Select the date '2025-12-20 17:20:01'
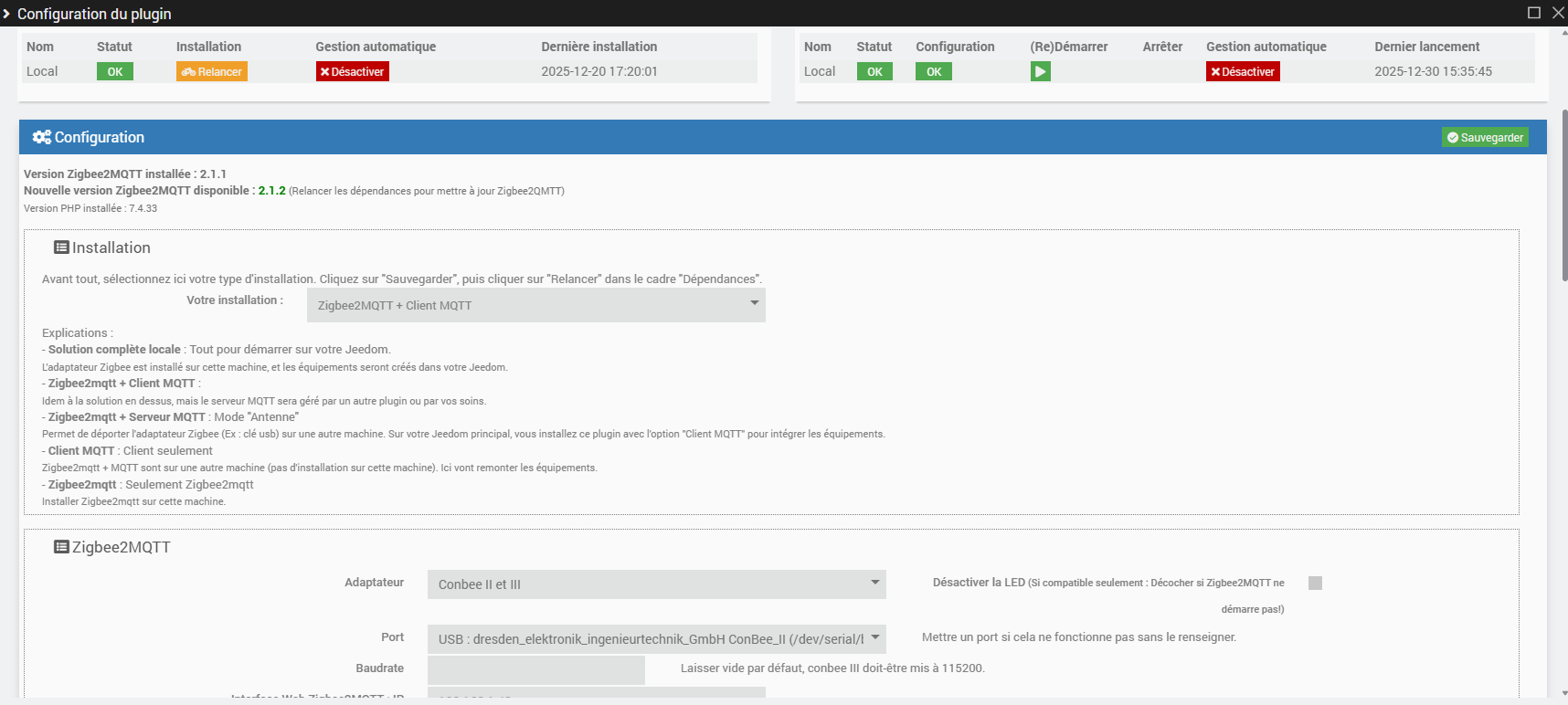This screenshot has height=705, width=1568. tap(599, 71)
